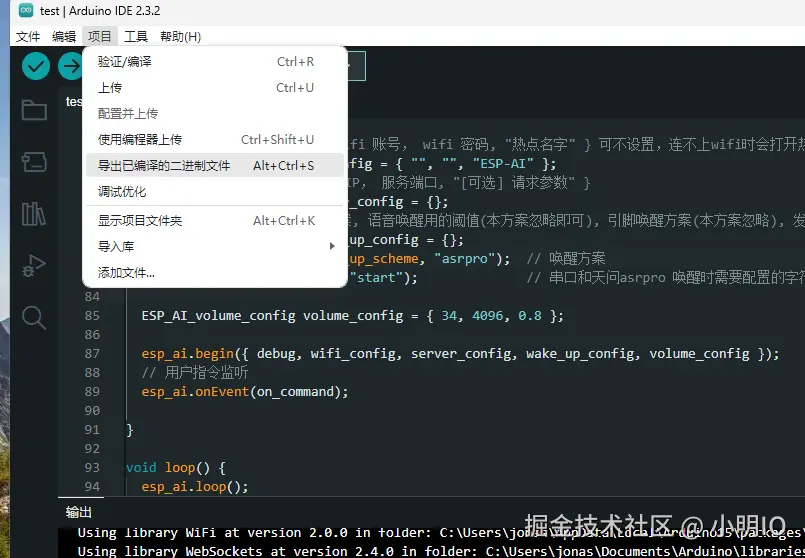Click the esp_ai.onEvent(on_command) line
The width and height of the screenshot is (805, 558).
pyautogui.click(x=245, y=392)
